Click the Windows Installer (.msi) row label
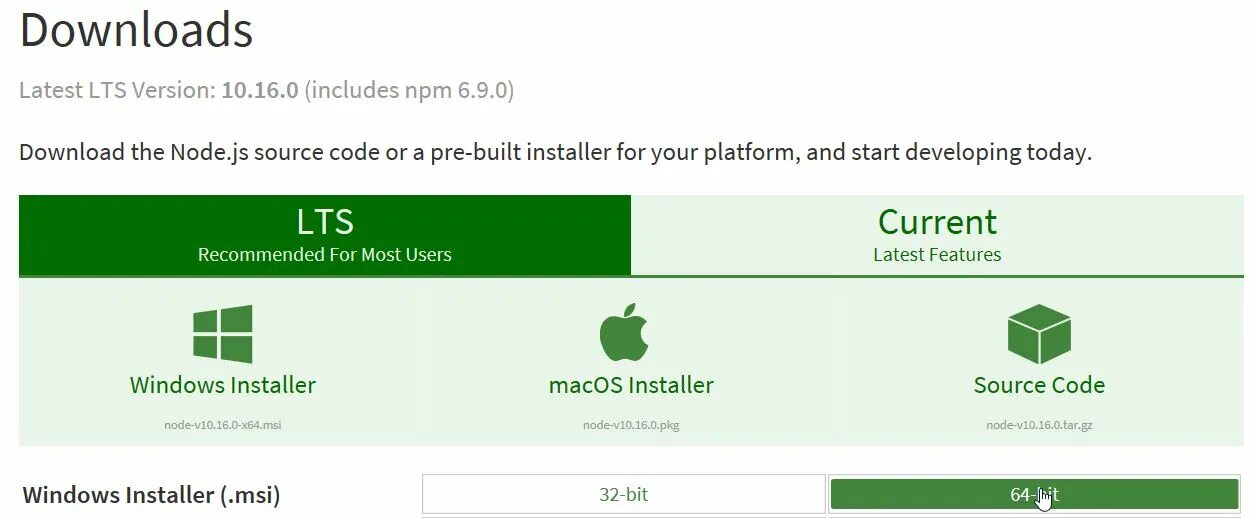This screenshot has height=518, width=1254. (x=151, y=494)
